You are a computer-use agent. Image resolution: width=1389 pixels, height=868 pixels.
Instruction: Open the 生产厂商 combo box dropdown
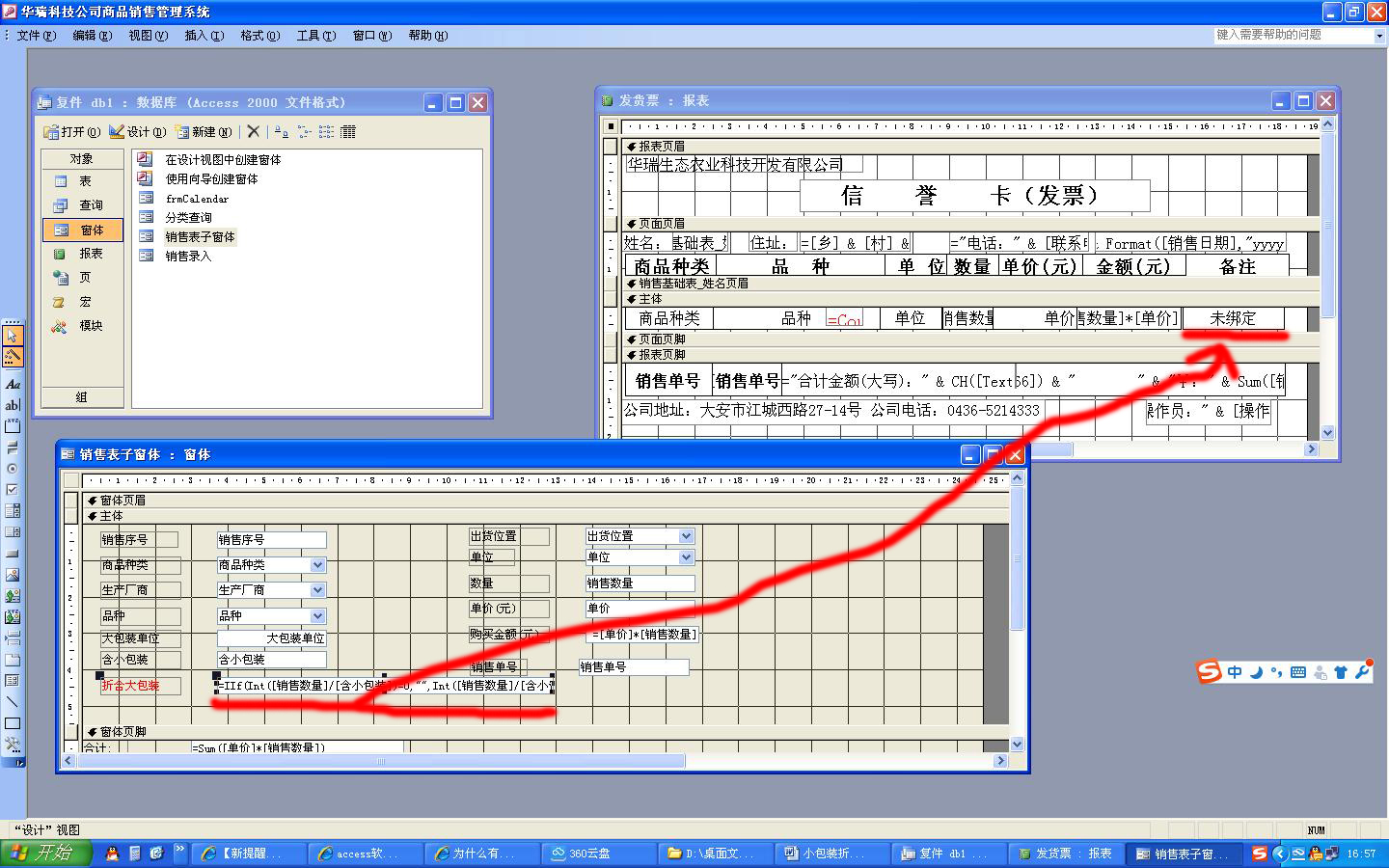pyautogui.click(x=317, y=590)
